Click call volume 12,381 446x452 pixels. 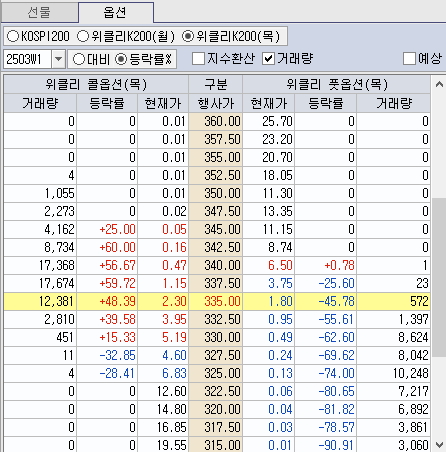40,301
